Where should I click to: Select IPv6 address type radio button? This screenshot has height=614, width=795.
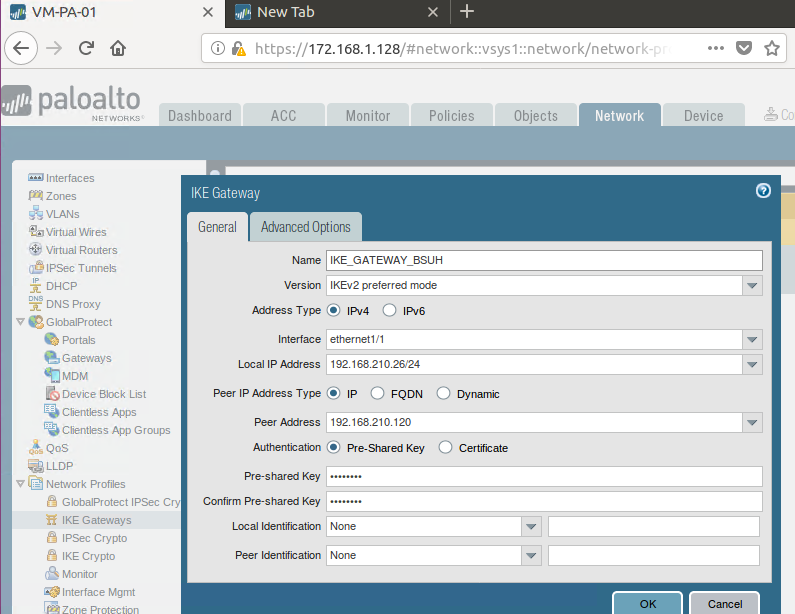[x=390, y=311]
